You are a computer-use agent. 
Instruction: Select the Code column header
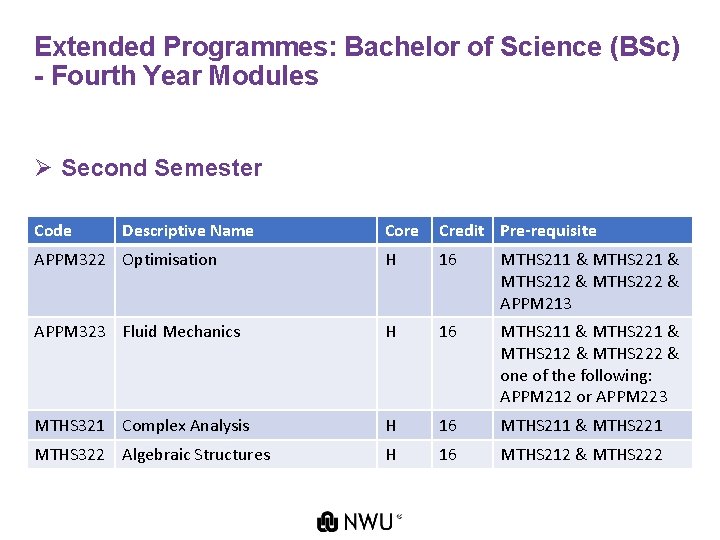(x=71, y=230)
